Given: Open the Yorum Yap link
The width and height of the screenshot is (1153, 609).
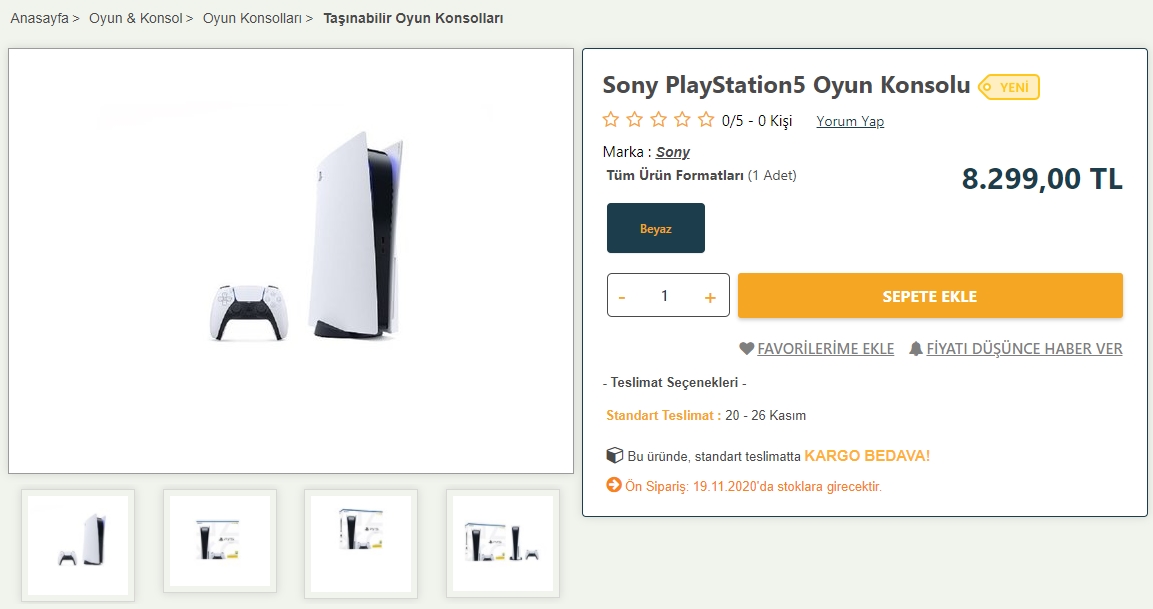Looking at the screenshot, I should tap(850, 121).
